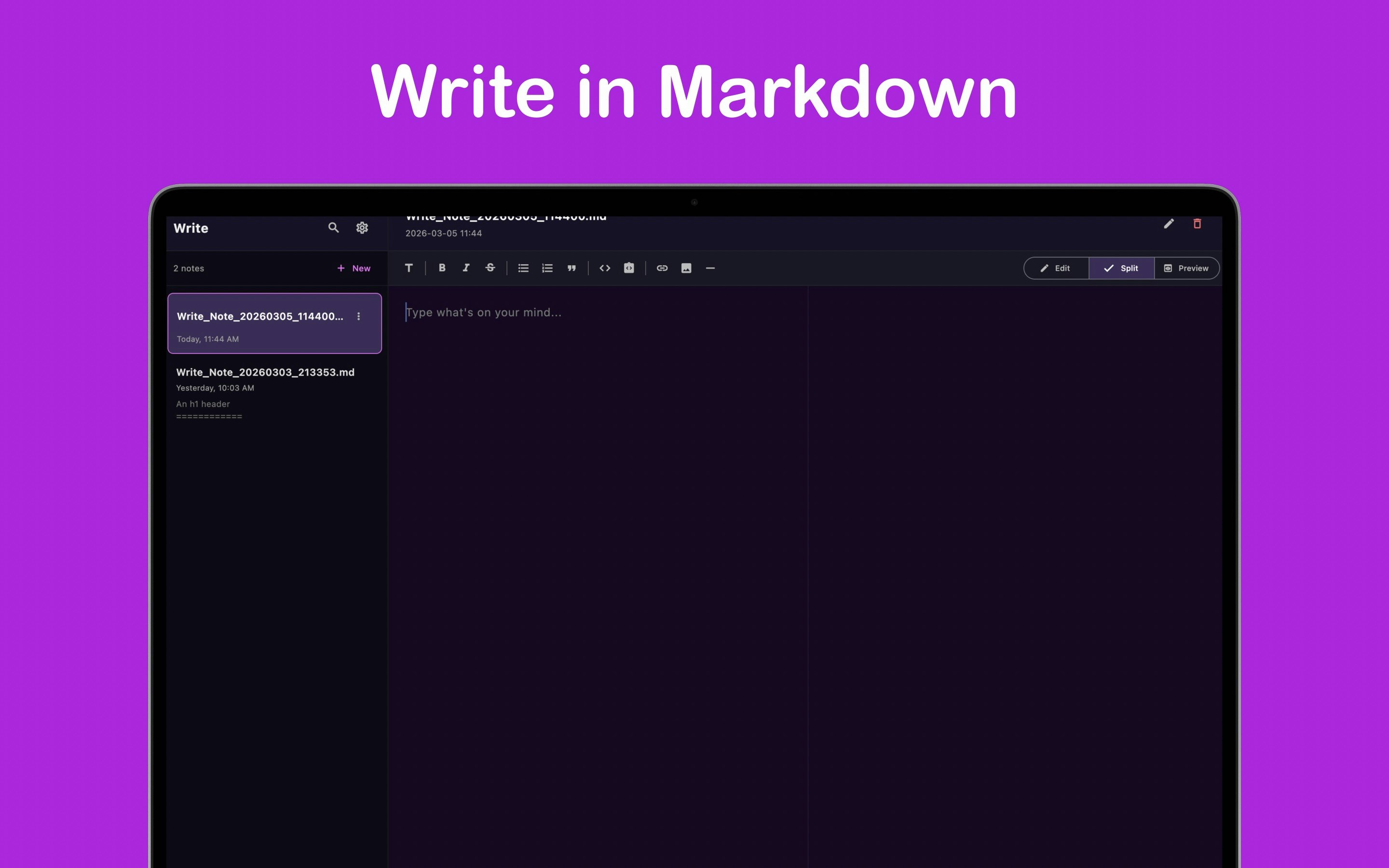The width and height of the screenshot is (1389, 868).
Task: Open search in Write sidebar
Action: 333,228
